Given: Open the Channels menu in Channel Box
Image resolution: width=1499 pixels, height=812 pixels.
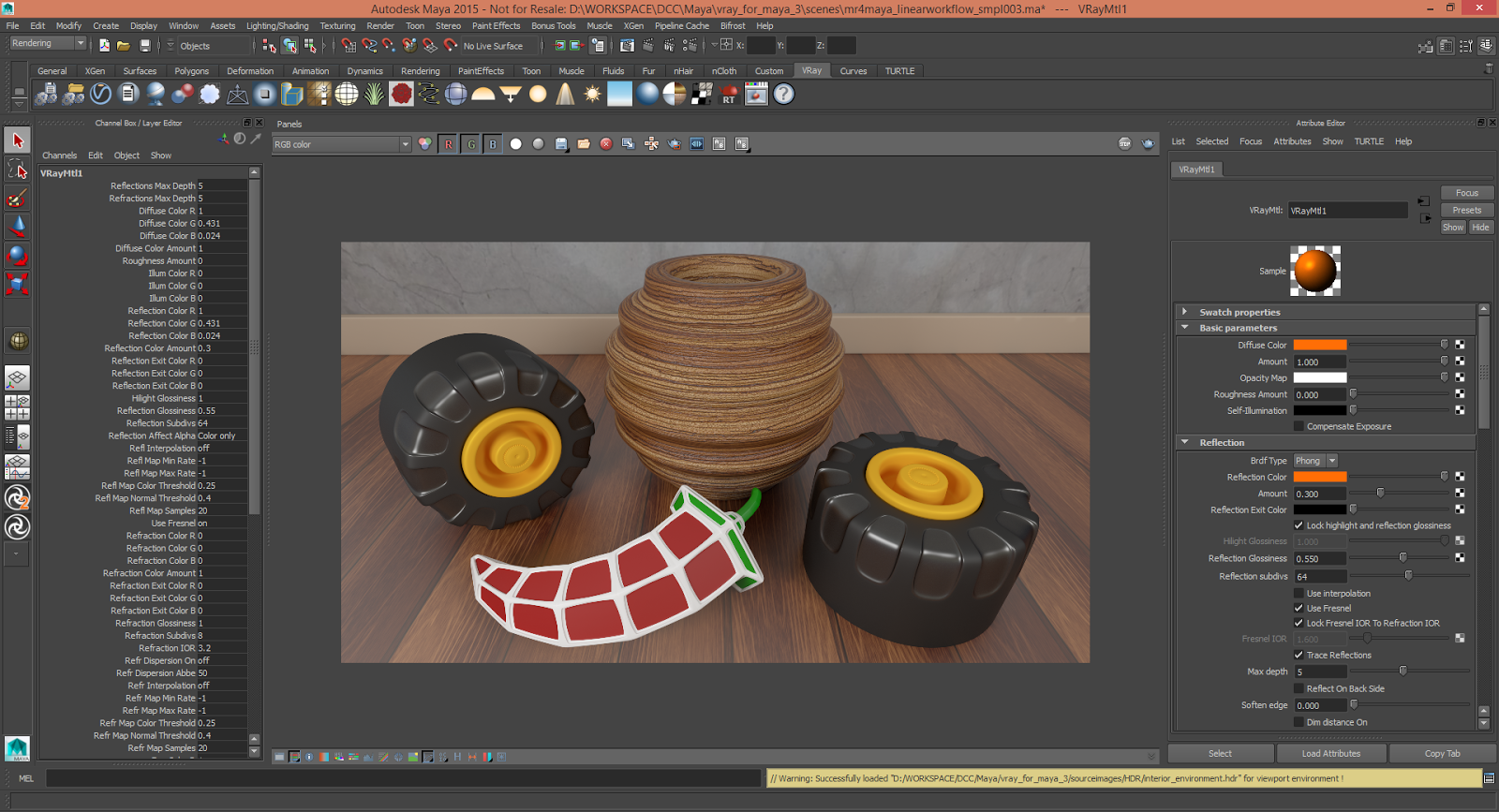Looking at the screenshot, I should [59, 155].
